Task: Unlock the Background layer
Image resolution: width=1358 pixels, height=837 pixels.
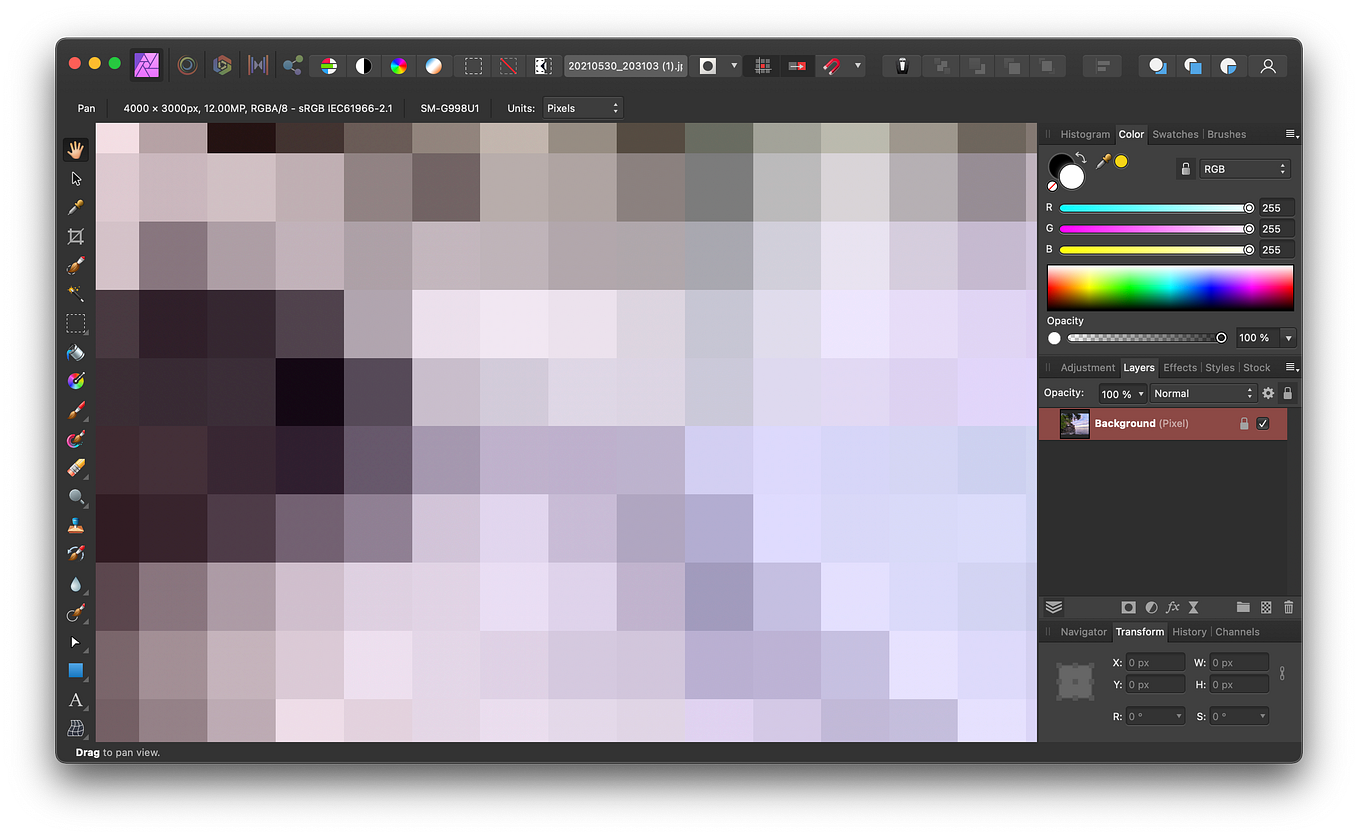Action: tap(1243, 423)
